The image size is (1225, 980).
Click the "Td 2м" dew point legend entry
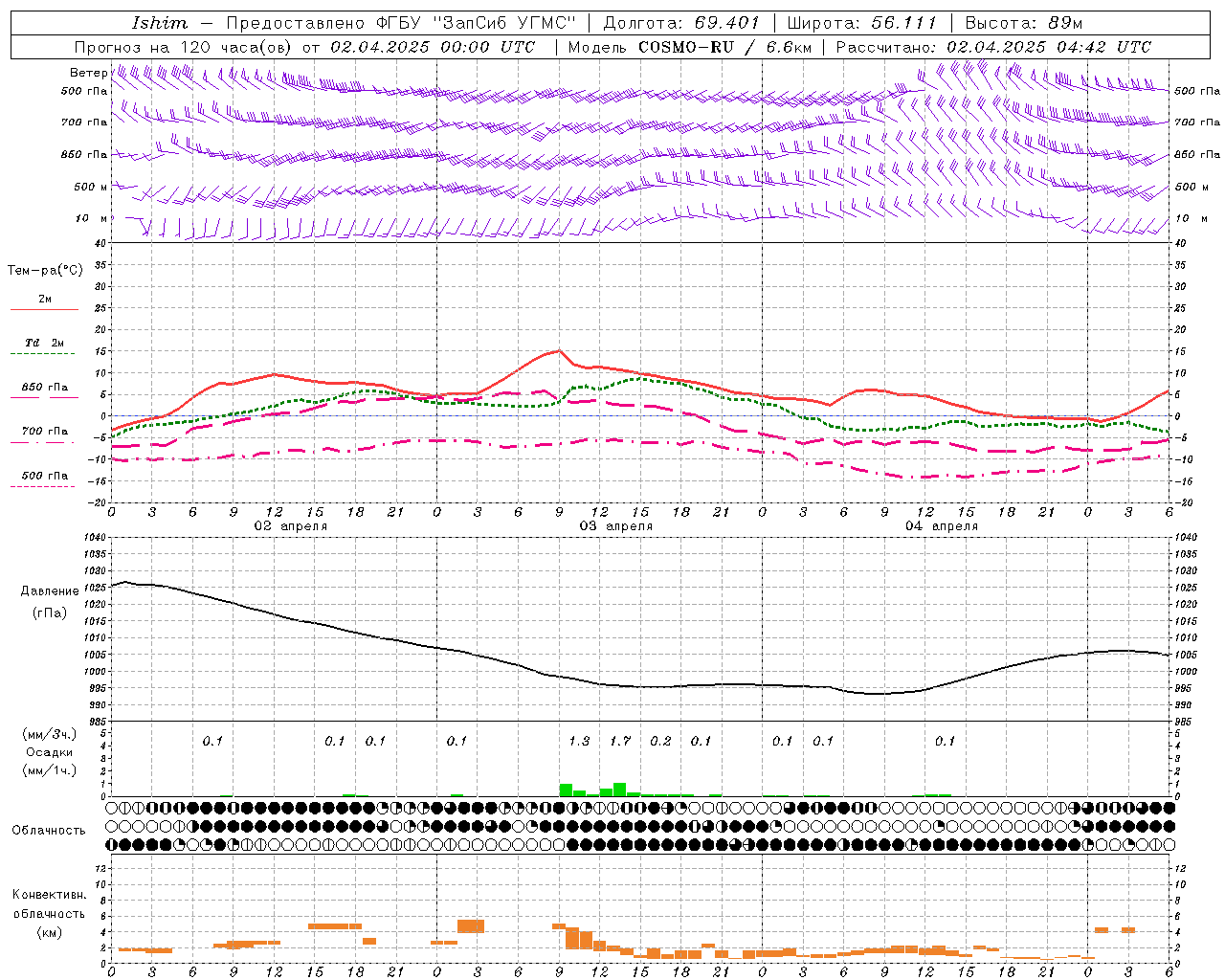45,343
